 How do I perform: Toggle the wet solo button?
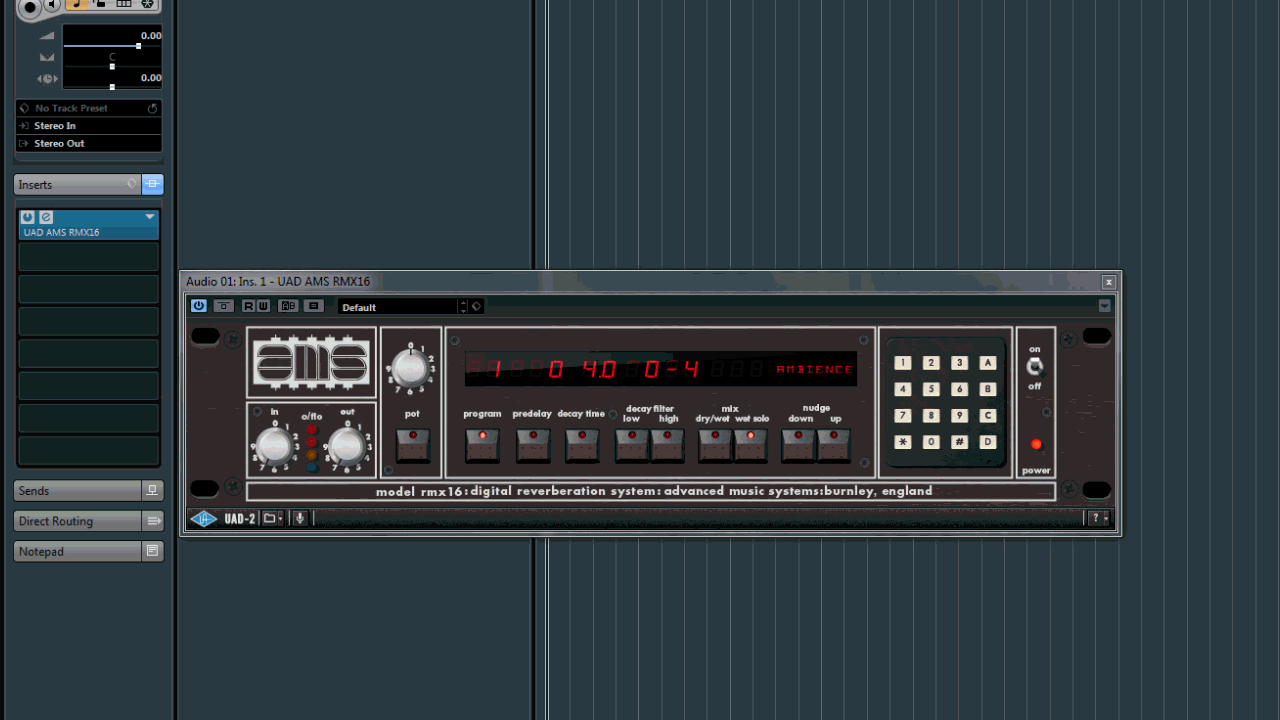tap(751, 445)
